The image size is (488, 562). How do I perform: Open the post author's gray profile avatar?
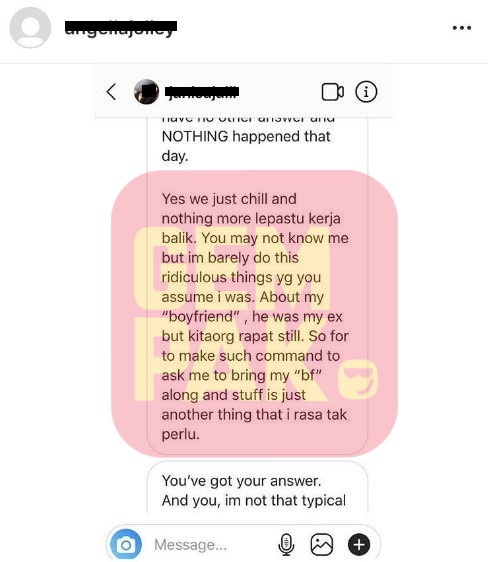pos(30,28)
